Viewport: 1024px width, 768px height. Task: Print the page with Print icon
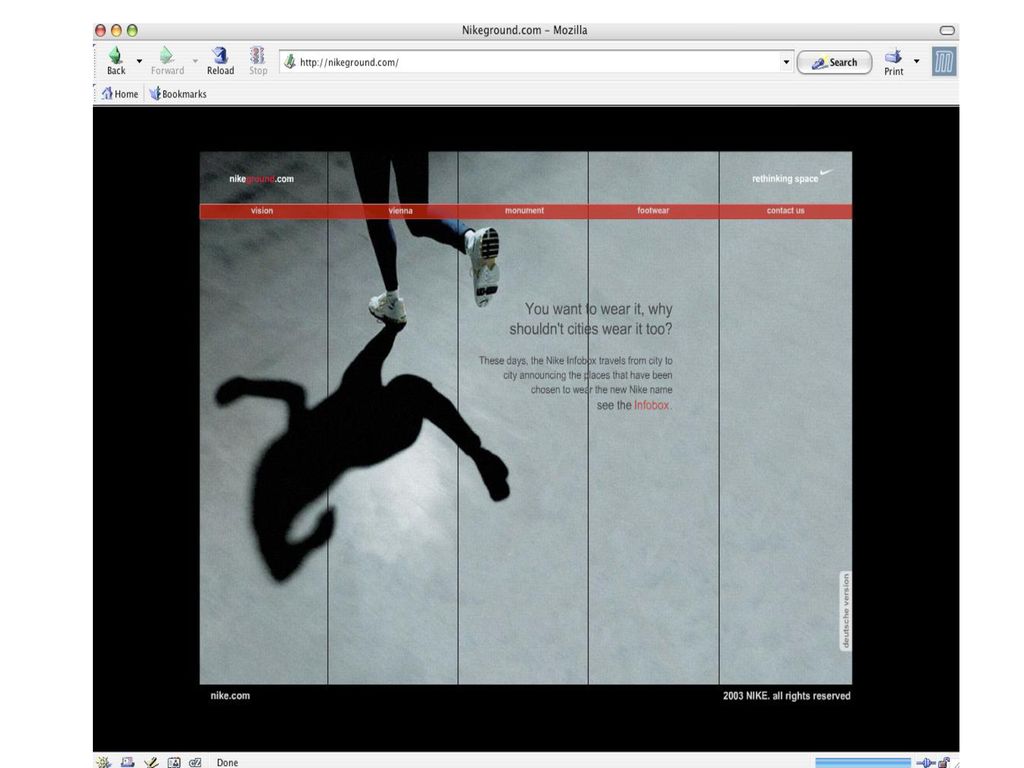[893, 61]
